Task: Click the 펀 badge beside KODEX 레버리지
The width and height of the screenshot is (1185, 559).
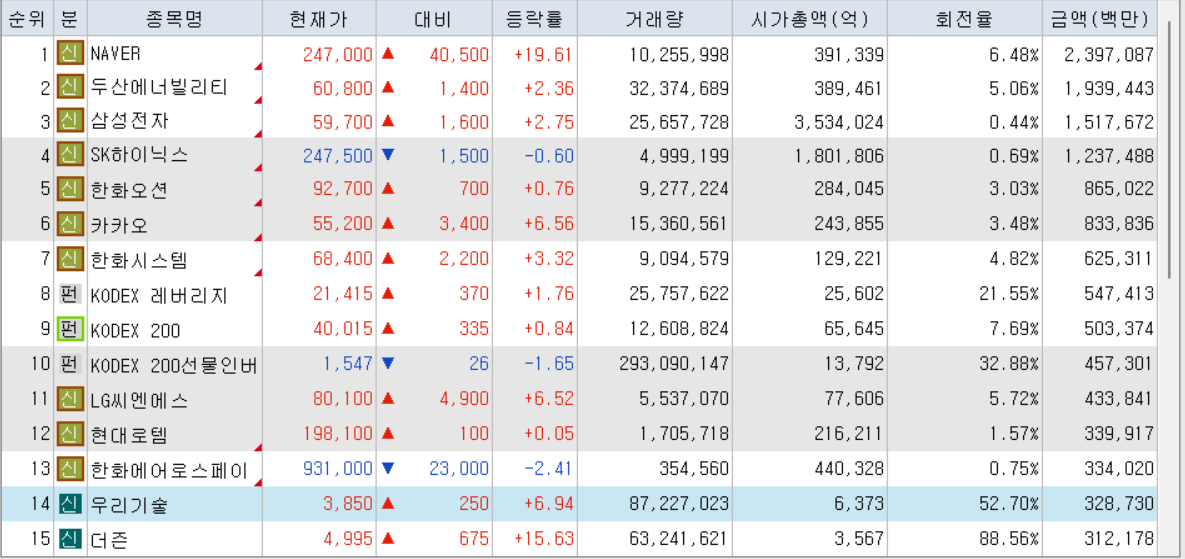Action: [x=70, y=295]
